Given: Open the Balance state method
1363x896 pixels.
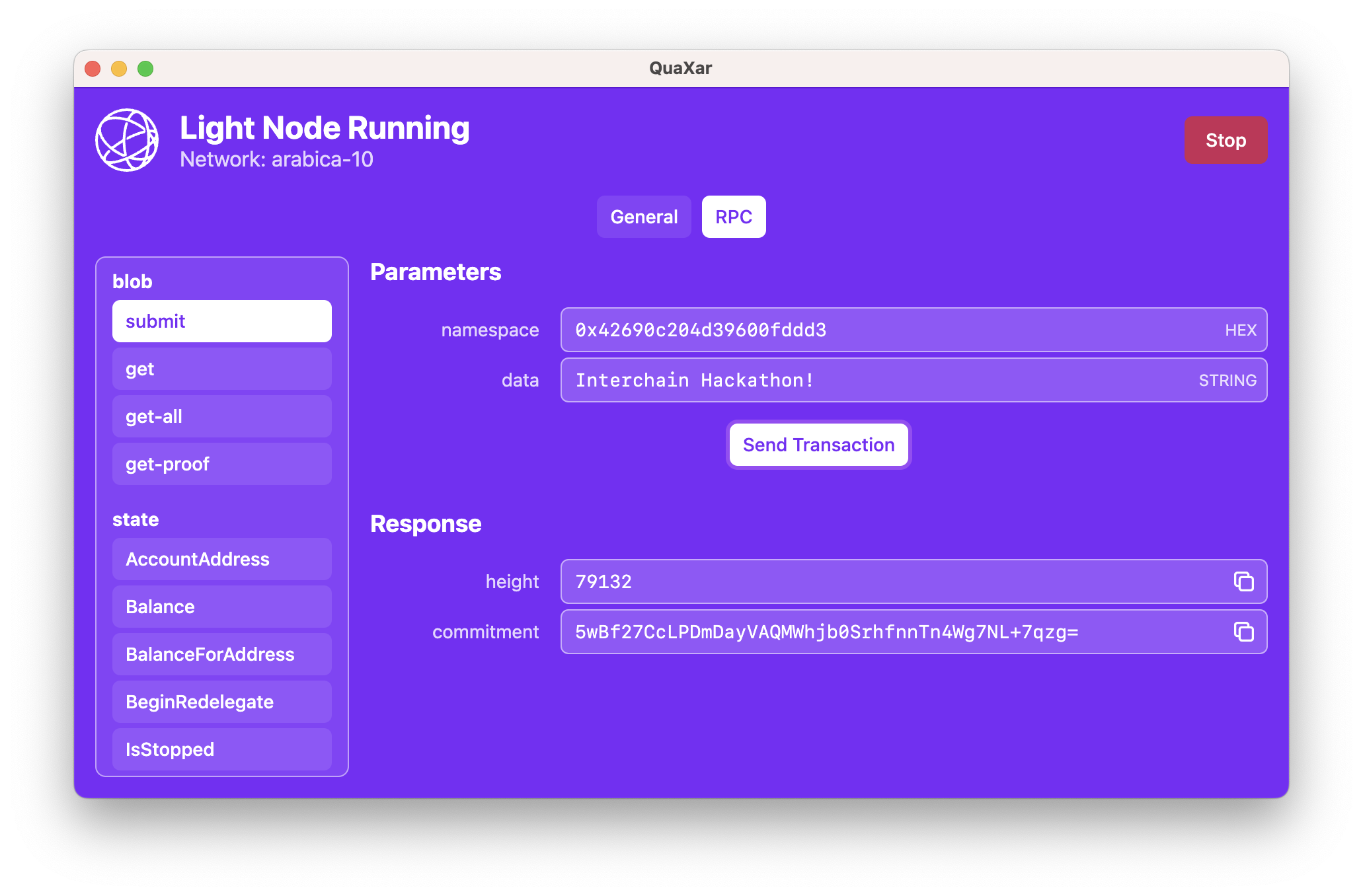Looking at the screenshot, I should click(221, 607).
